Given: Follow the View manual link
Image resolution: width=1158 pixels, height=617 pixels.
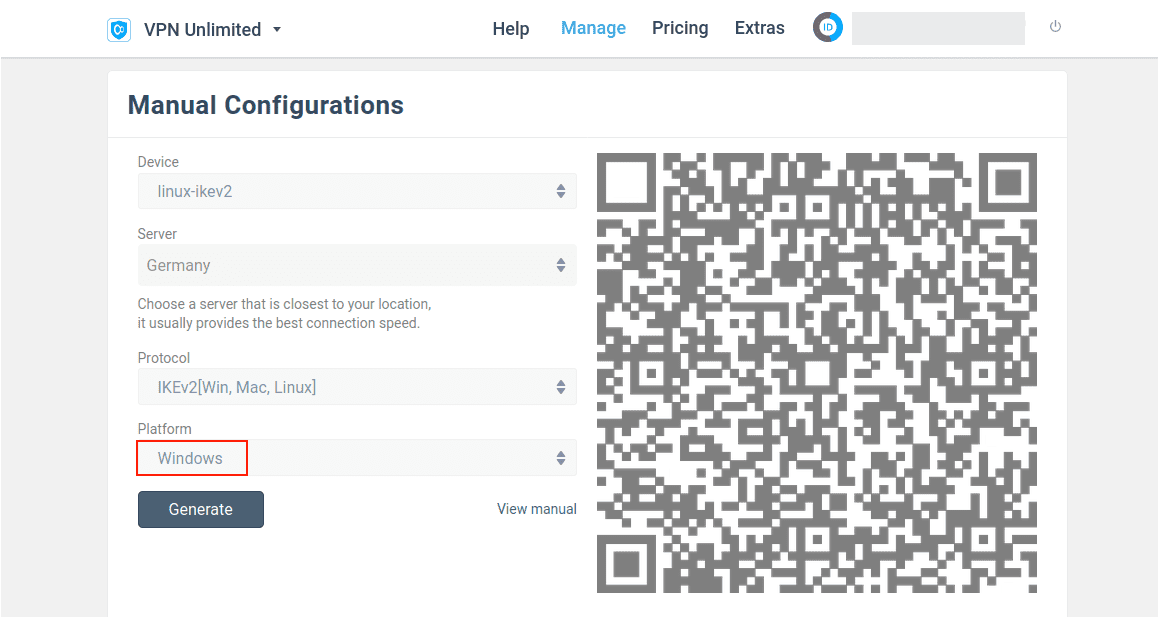Looking at the screenshot, I should click(536, 509).
